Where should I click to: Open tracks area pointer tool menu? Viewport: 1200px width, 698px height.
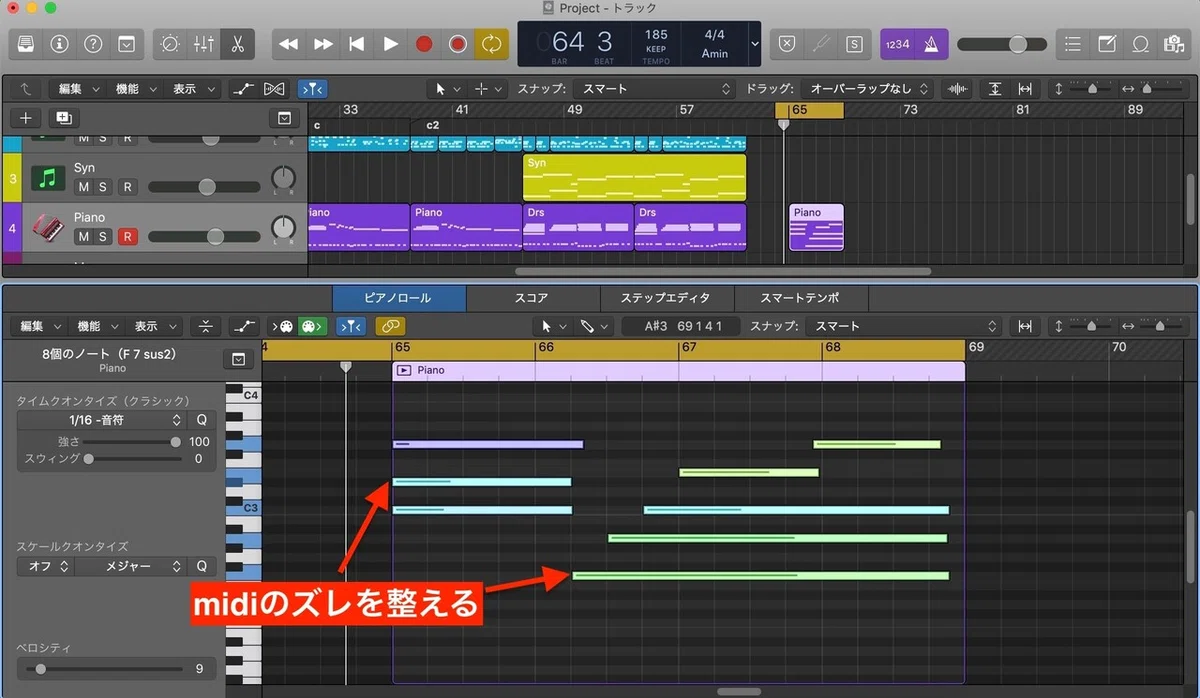point(448,89)
